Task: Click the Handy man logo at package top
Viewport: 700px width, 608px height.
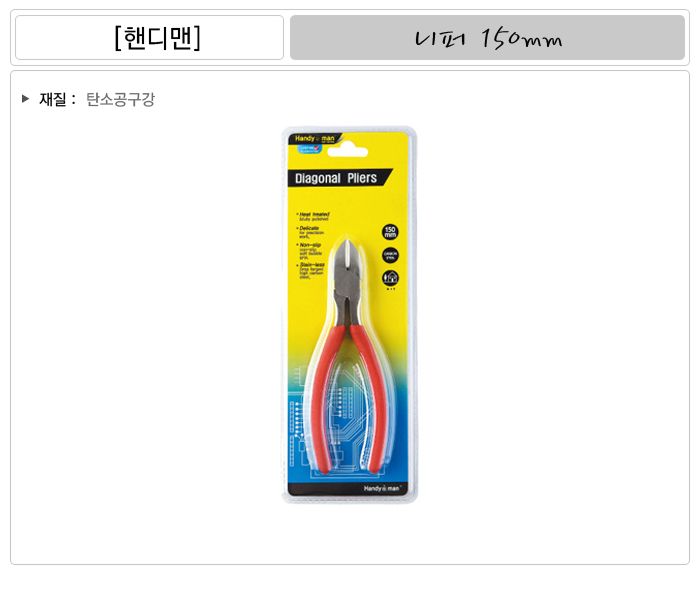Action: pos(315,138)
